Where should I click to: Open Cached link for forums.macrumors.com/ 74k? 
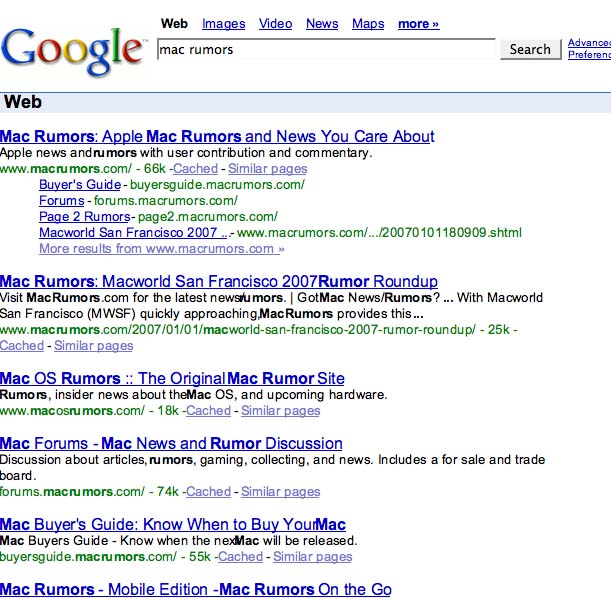pos(208,492)
